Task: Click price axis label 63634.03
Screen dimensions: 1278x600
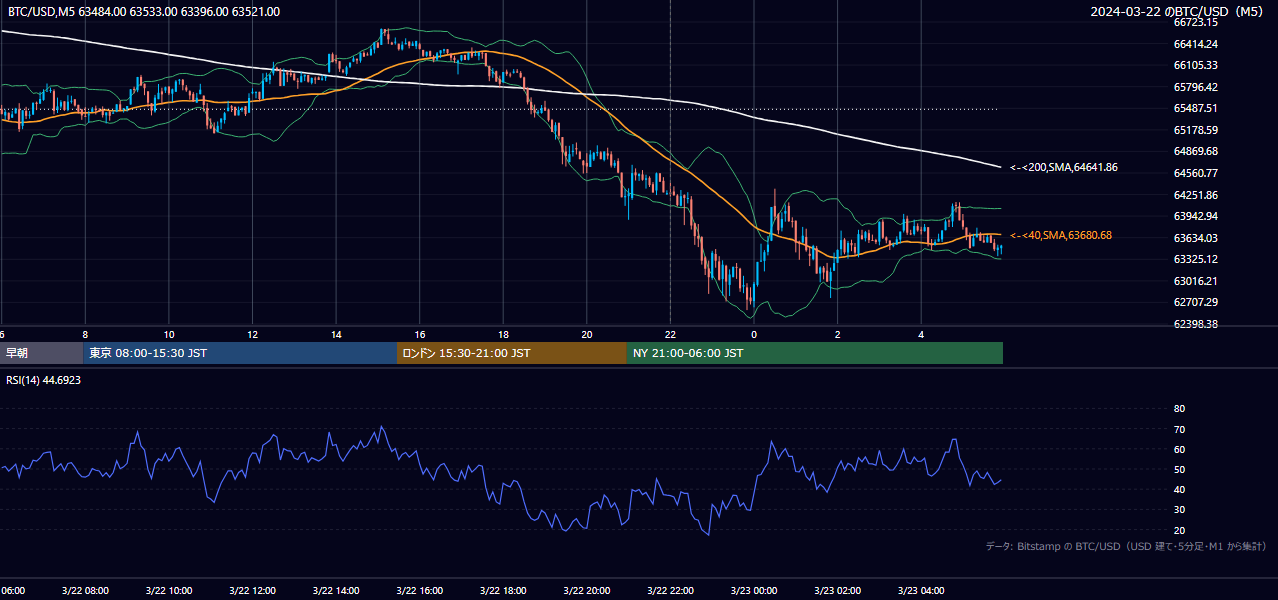Action: (x=1196, y=238)
